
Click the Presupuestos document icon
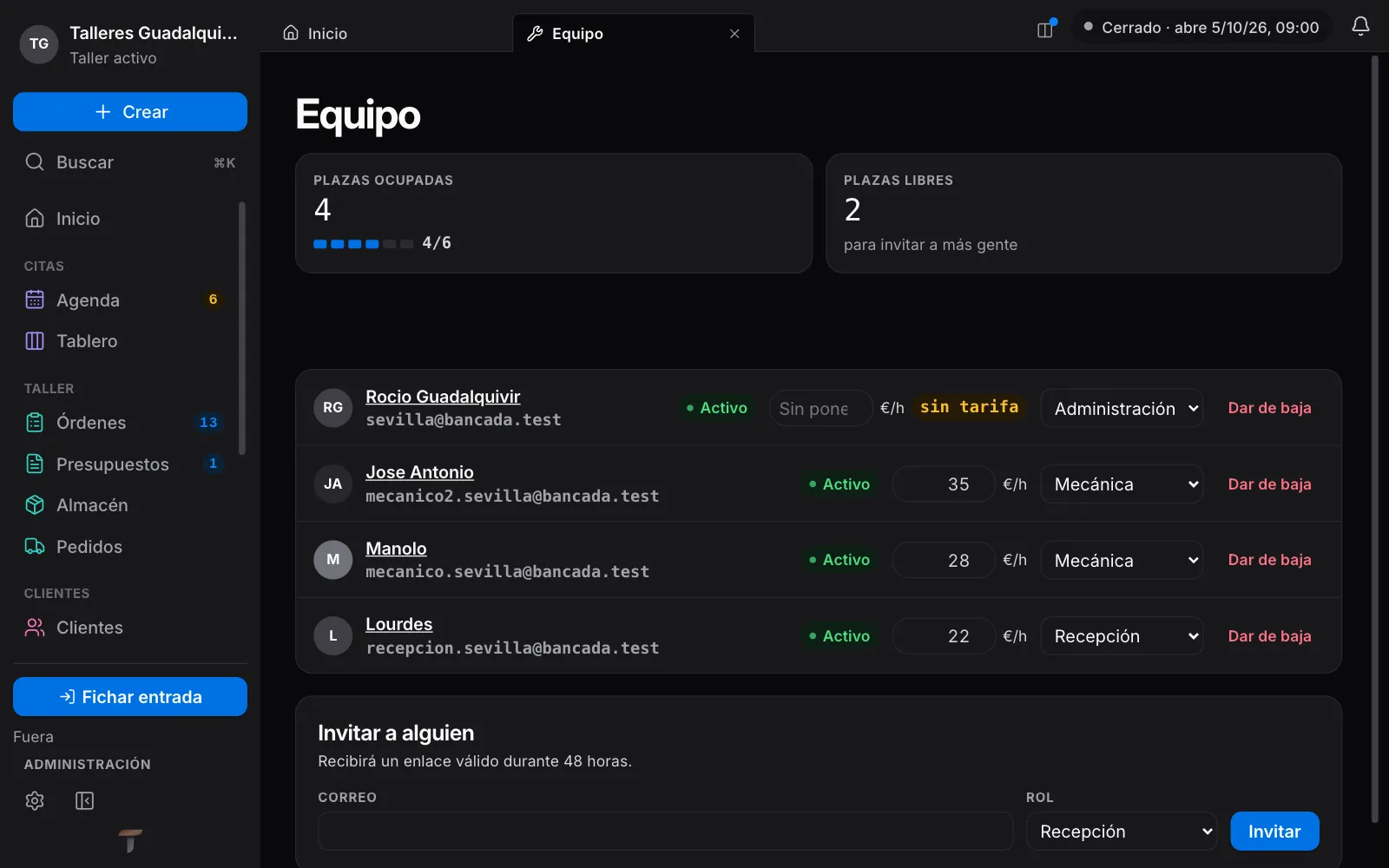click(x=35, y=464)
